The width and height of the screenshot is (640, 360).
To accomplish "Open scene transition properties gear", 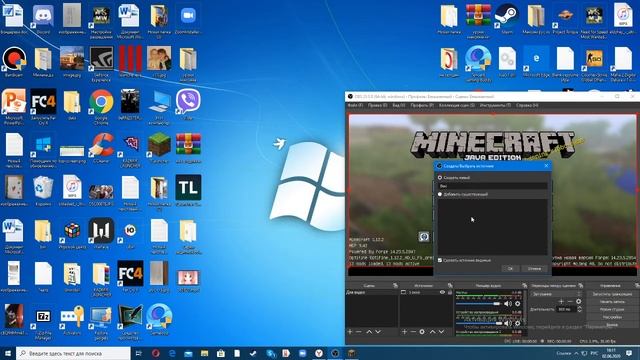I will 578,301.
